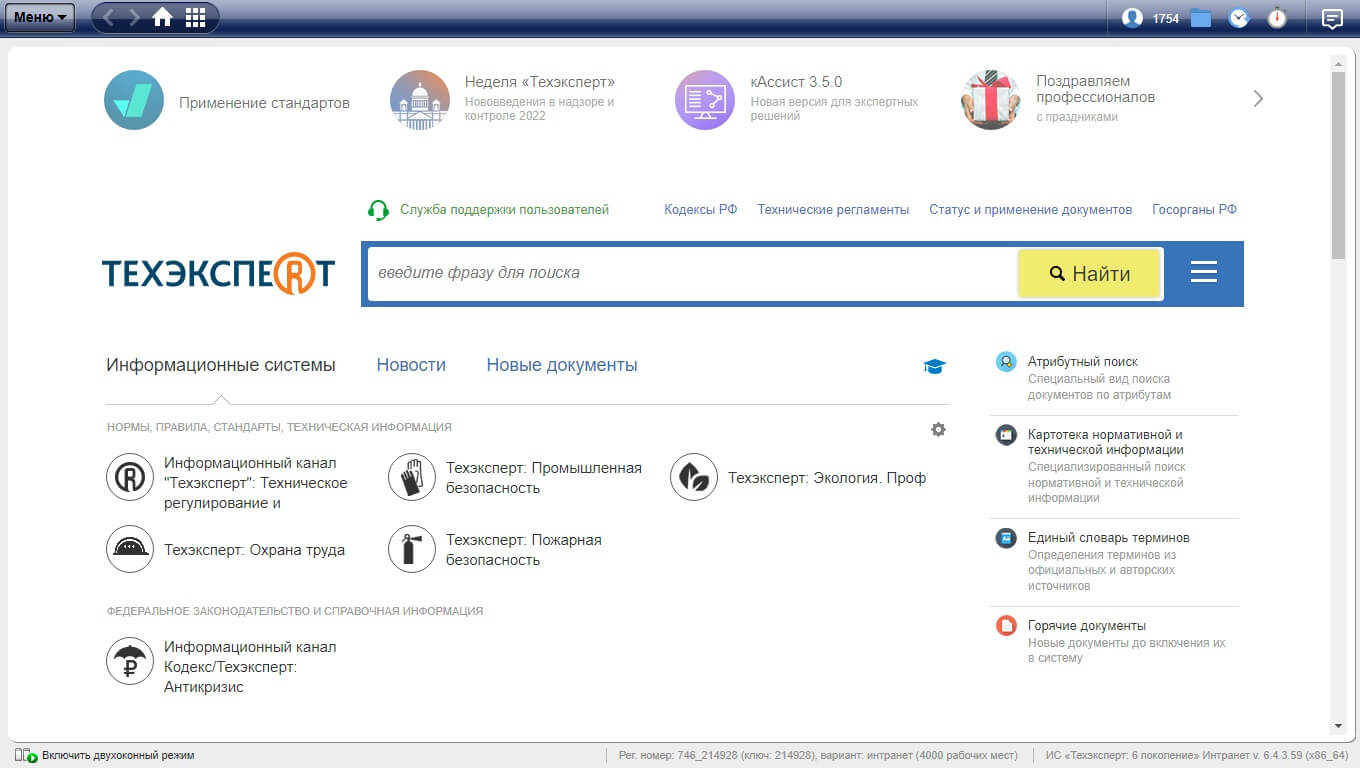Open the Служба поддержки пользователей link

pos(504,210)
